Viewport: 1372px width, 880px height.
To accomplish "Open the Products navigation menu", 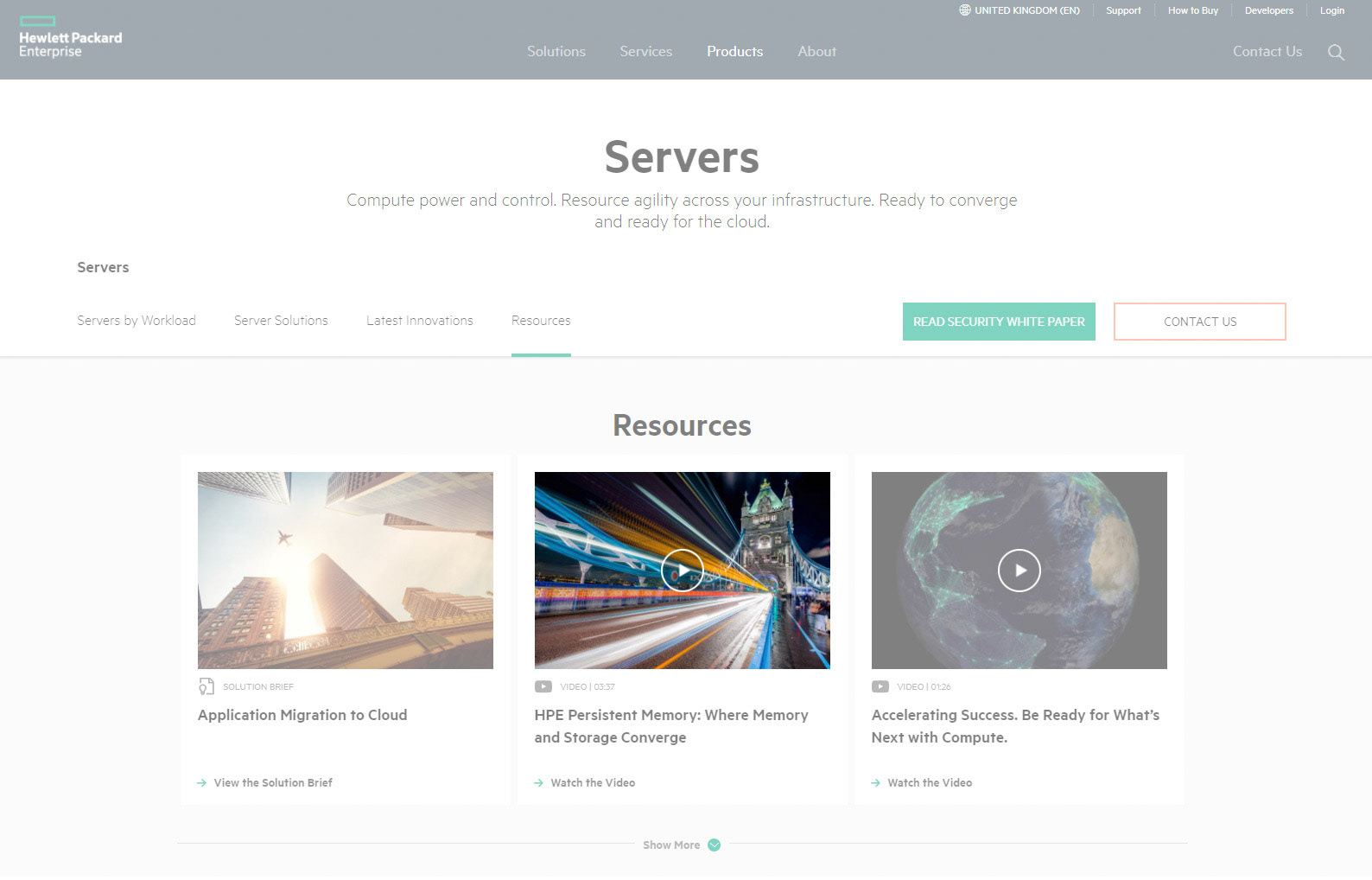I will tap(734, 52).
